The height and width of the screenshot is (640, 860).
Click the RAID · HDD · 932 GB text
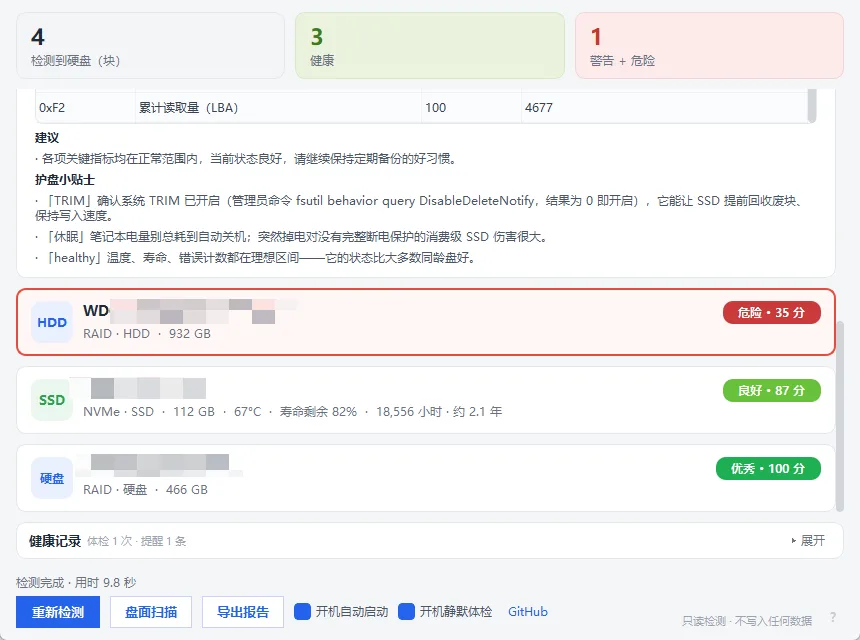(147, 333)
